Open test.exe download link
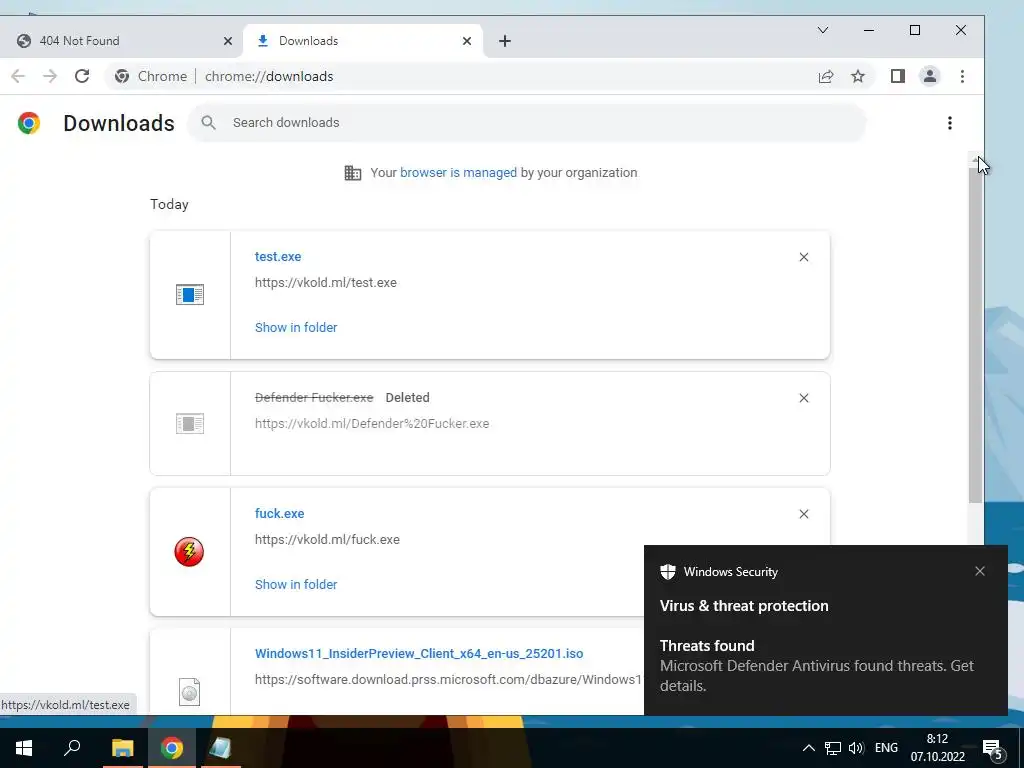This screenshot has height=768, width=1024. (278, 257)
